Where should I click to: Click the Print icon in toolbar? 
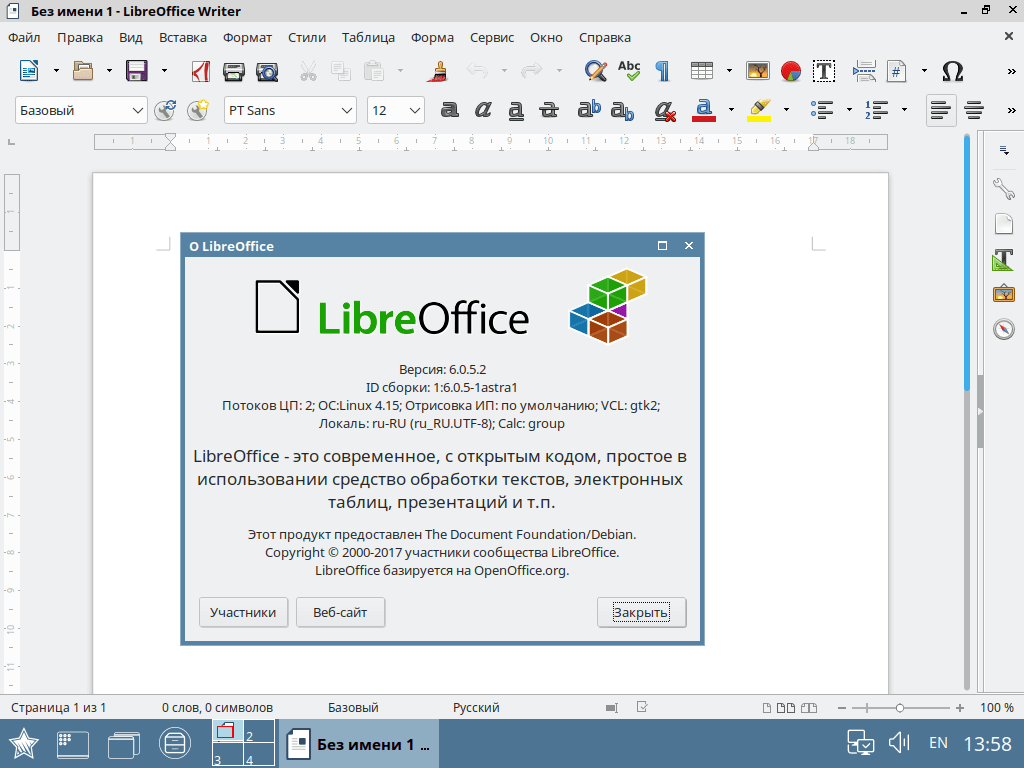(234, 71)
